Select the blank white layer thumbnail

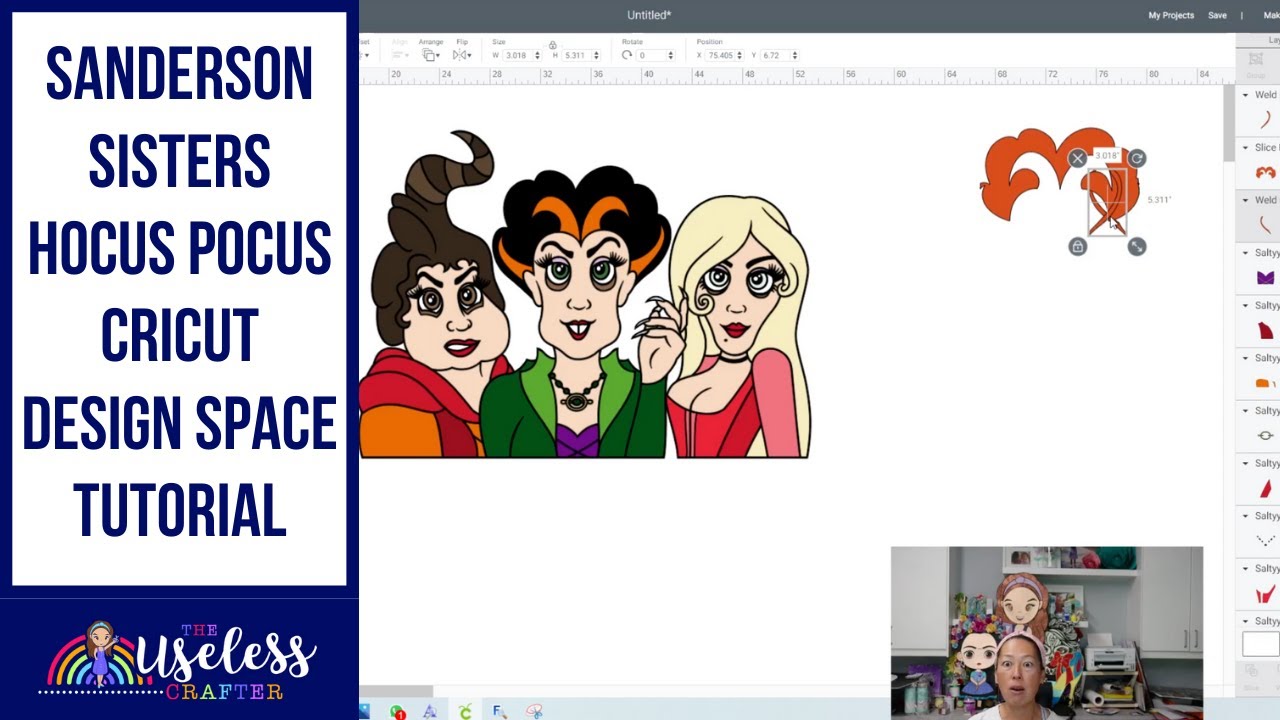point(1261,644)
